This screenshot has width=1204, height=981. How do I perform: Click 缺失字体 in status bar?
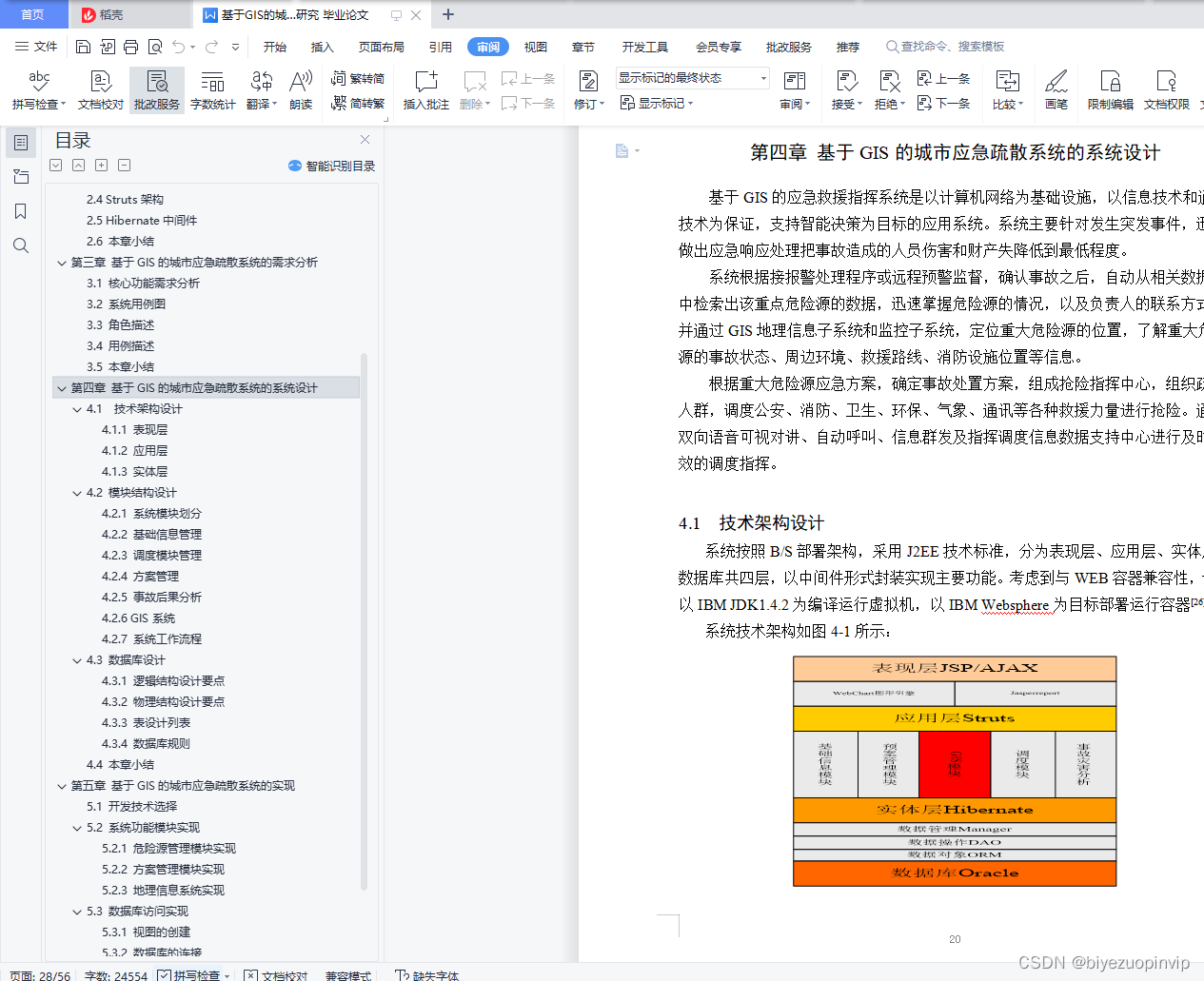[x=427, y=975]
